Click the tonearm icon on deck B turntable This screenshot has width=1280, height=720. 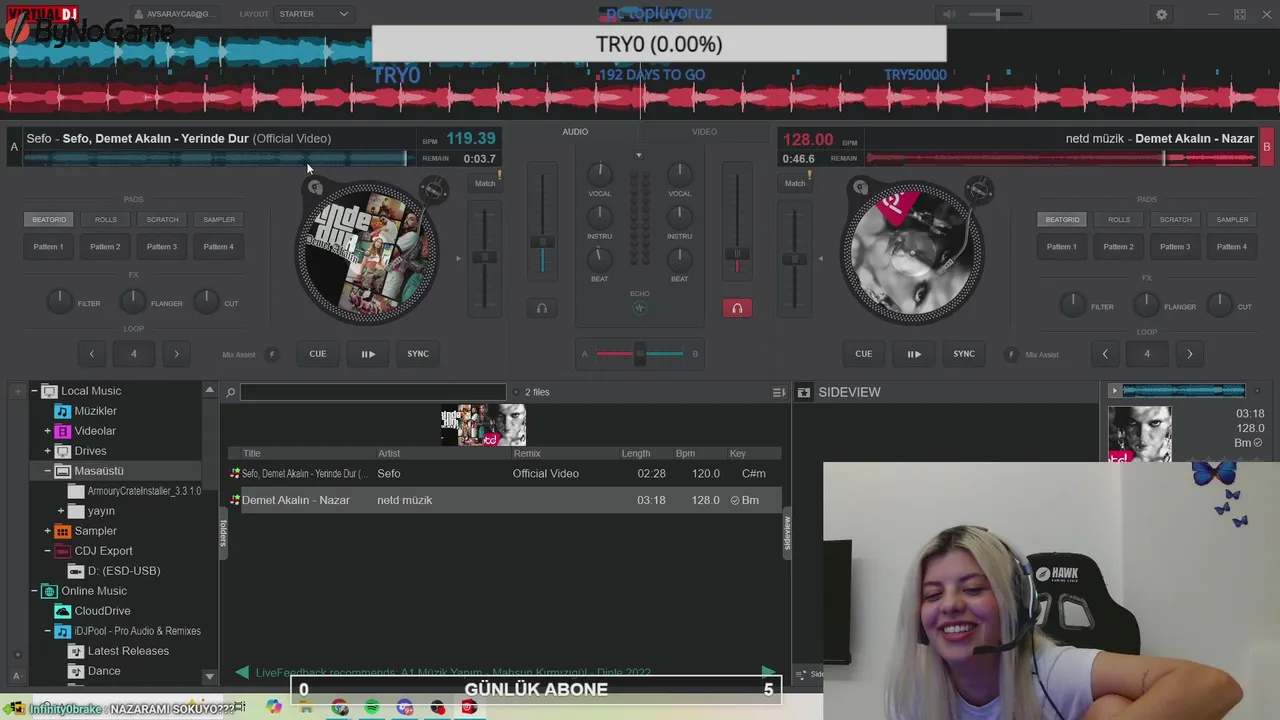(x=979, y=189)
